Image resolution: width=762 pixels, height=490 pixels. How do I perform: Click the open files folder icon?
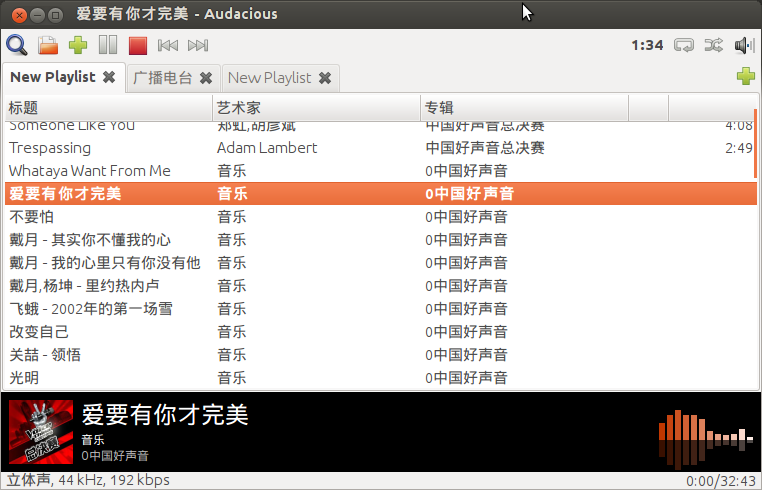pos(48,45)
